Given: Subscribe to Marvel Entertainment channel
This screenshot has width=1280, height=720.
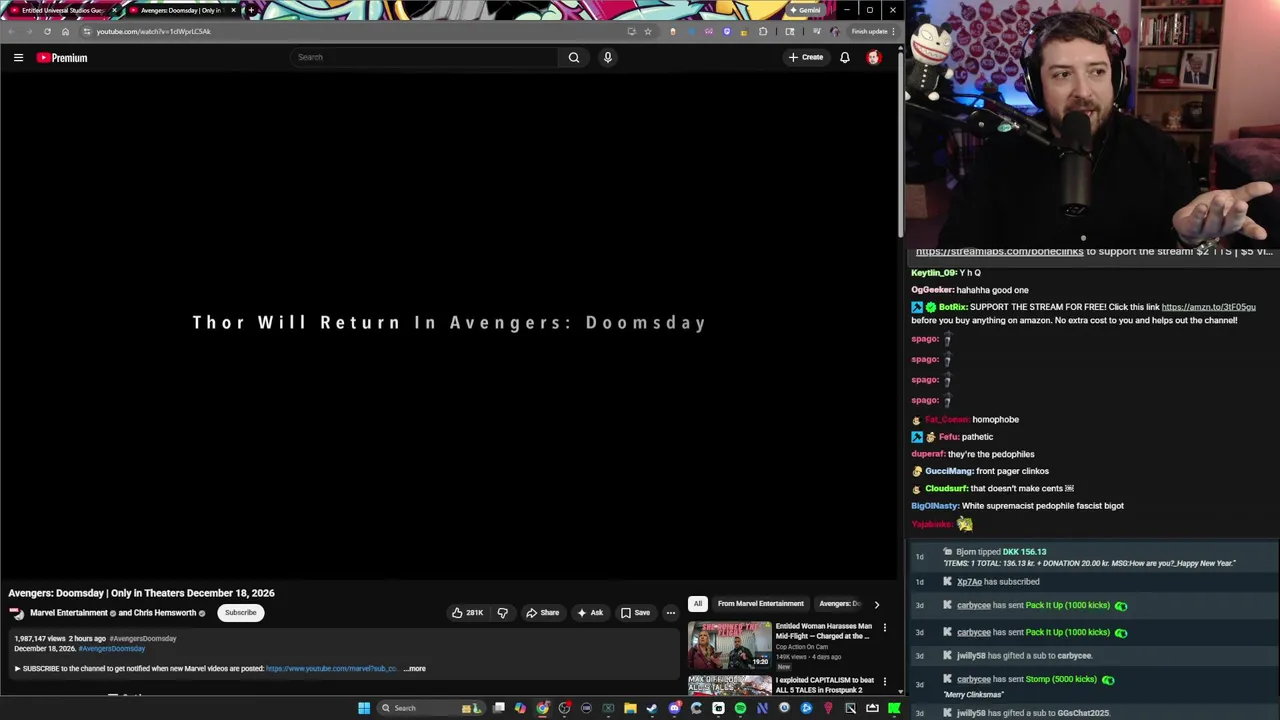Looking at the screenshot, I should tap(240, 613).
